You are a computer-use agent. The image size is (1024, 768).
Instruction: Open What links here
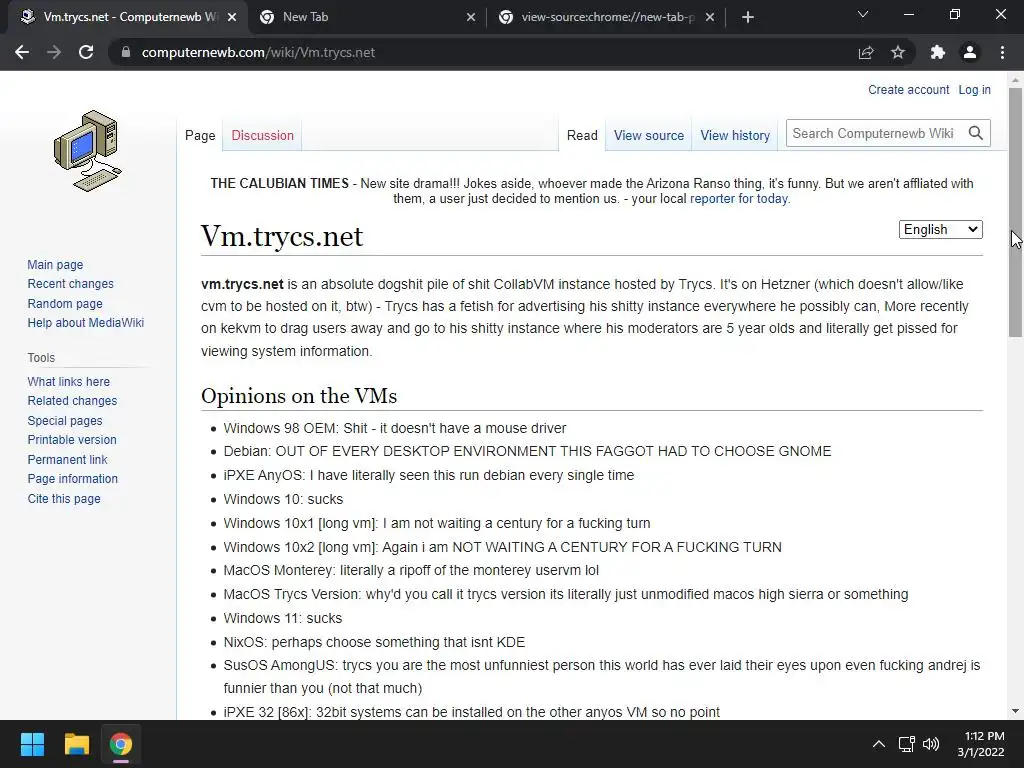69,381
